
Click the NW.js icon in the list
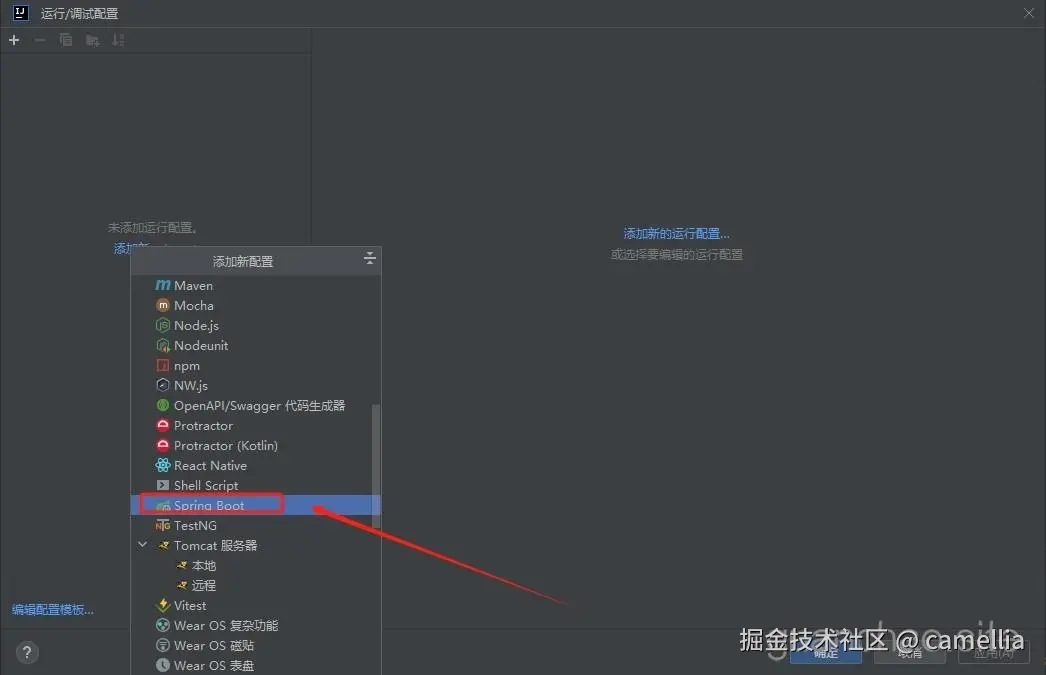pyautogui.click(x=163, y=386)
